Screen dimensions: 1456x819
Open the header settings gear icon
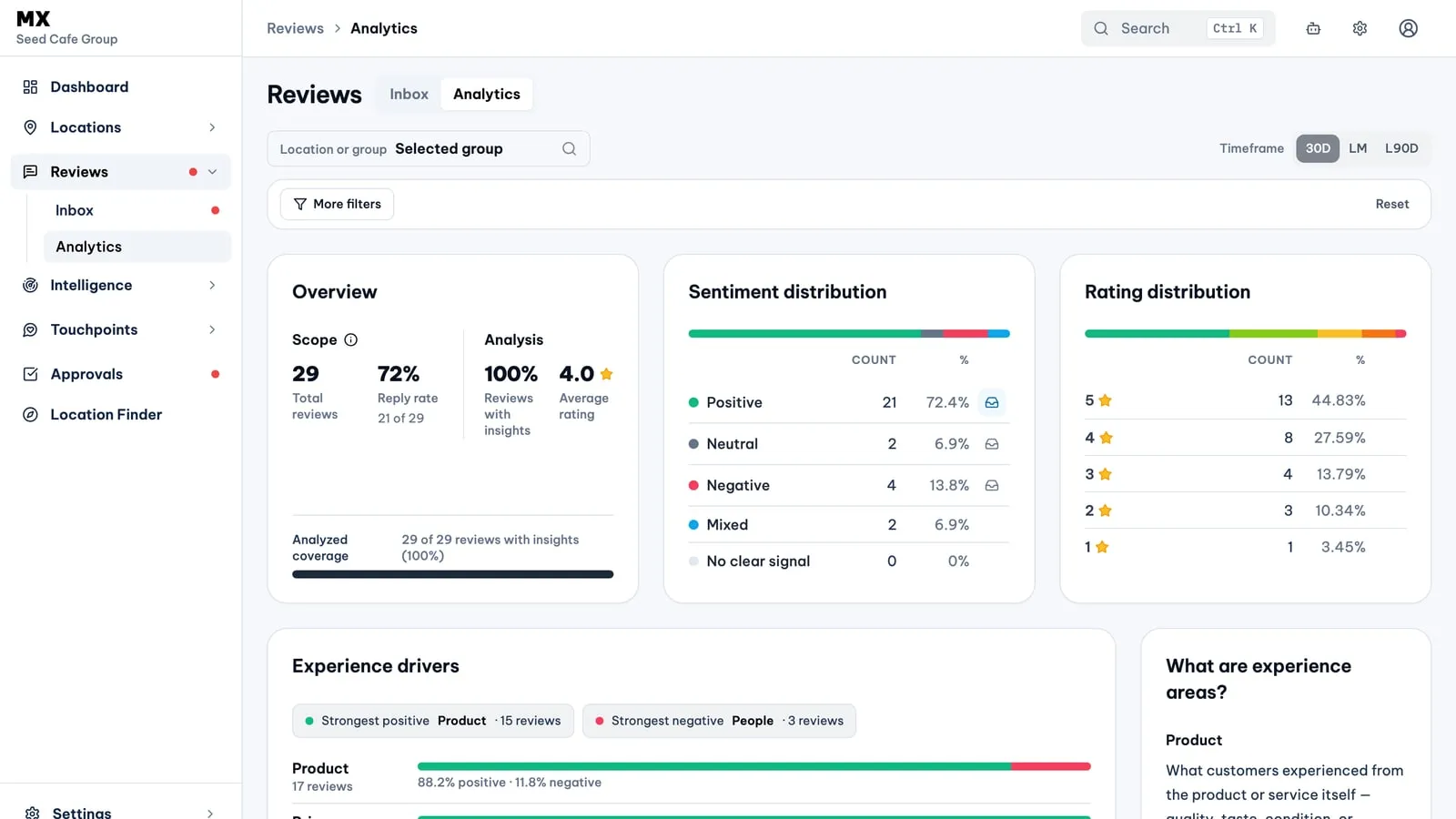pos(1360,28)
